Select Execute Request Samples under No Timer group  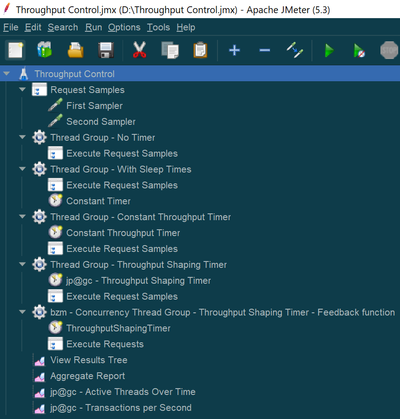[x=122, y=153]
